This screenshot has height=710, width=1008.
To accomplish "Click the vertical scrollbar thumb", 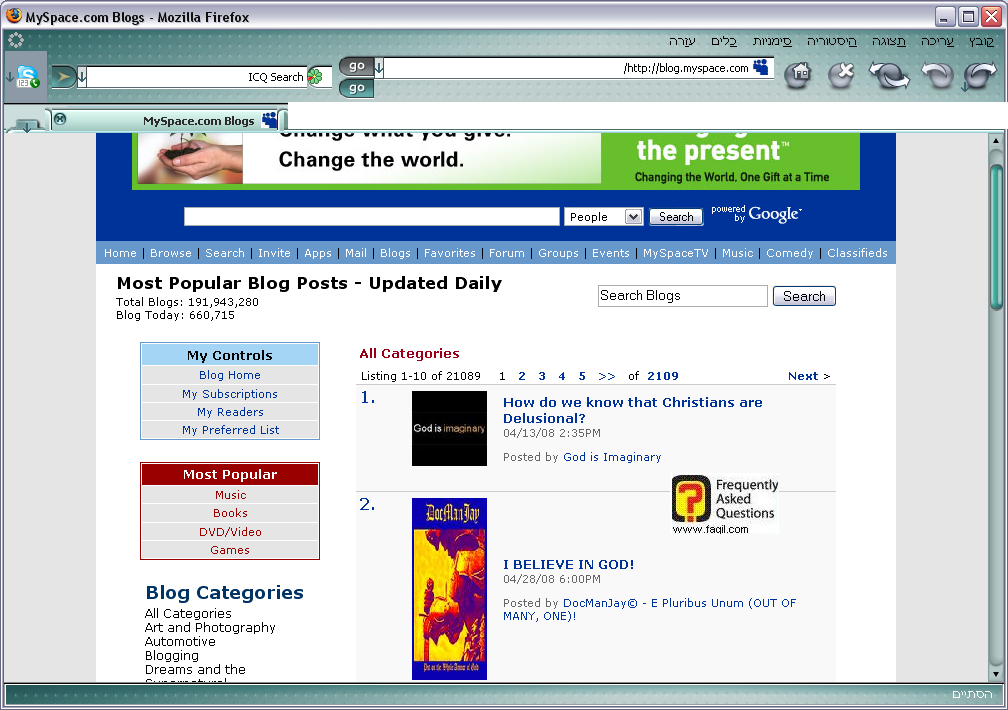I will (x=995, y=235).
